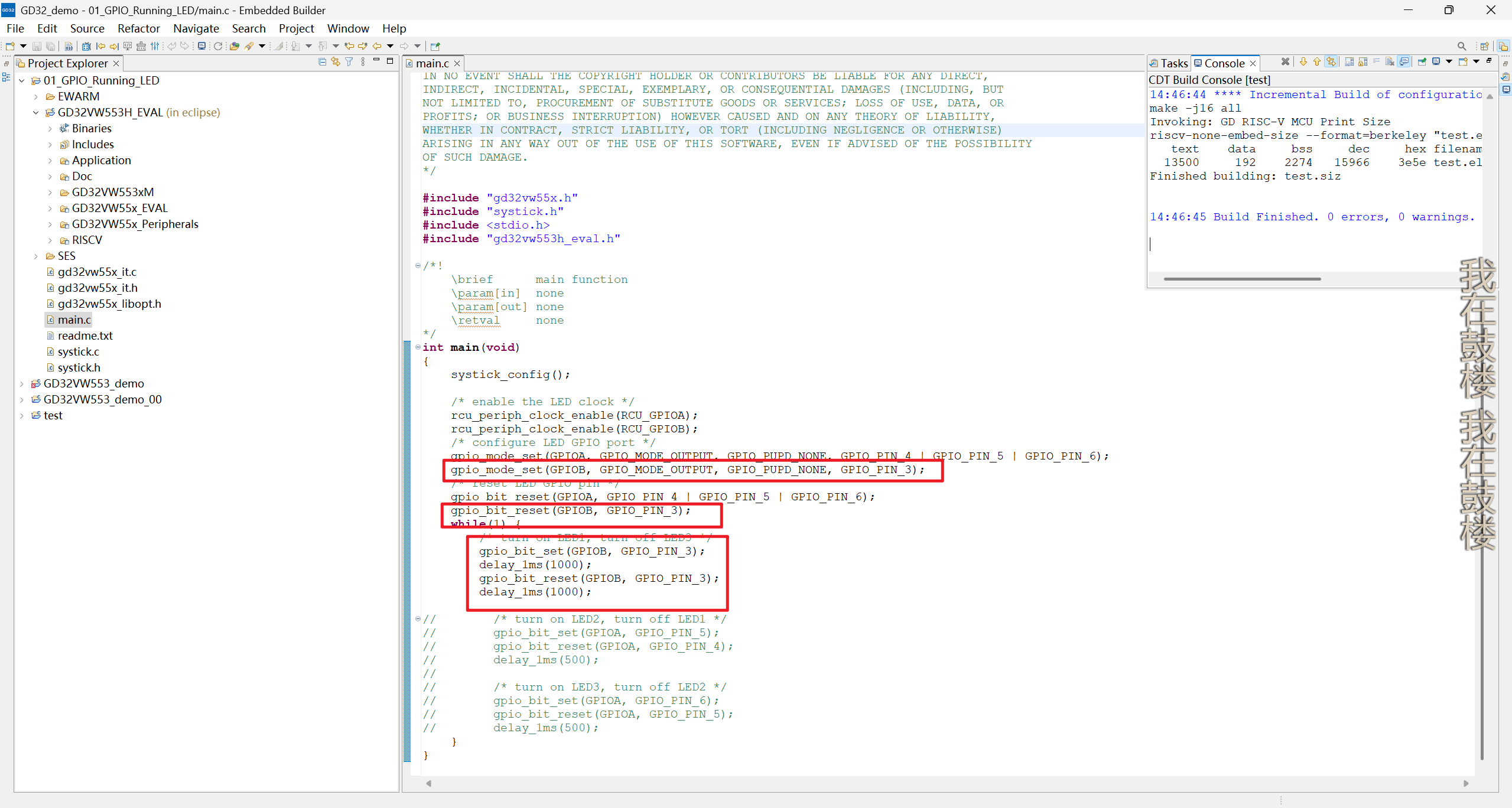Click Clear Console icon
Screen dimensions: 1512x808
click(x=1390, y=61)
